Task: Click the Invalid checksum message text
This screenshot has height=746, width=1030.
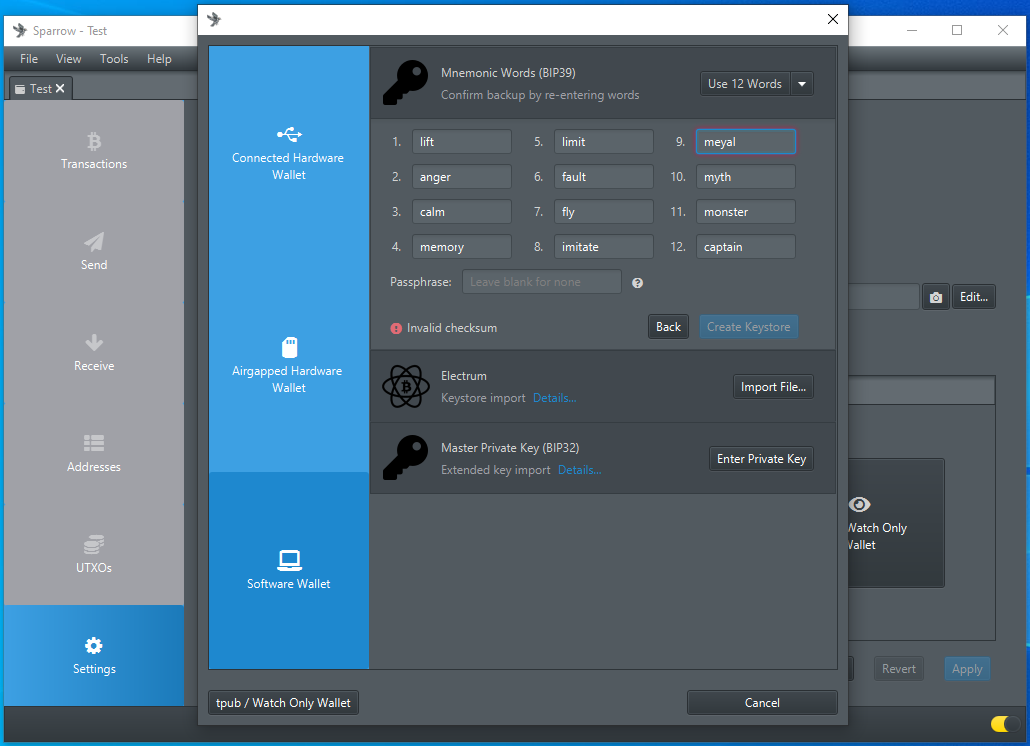Action: [452, 328]
